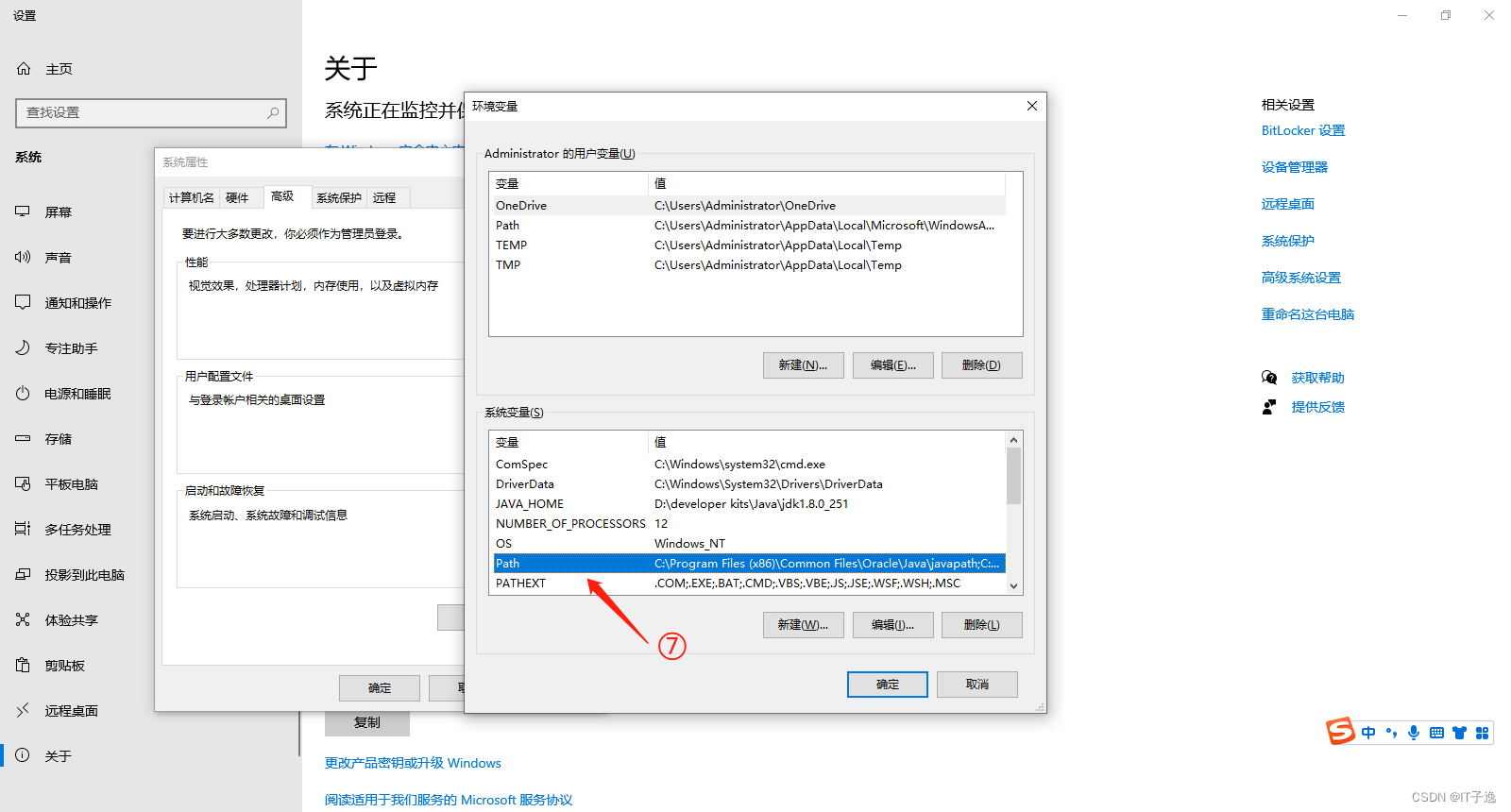The height and width of the screenshot is (812, 1511).
Task: Click 新建(W)... for system variables
Action: point(803,625)
